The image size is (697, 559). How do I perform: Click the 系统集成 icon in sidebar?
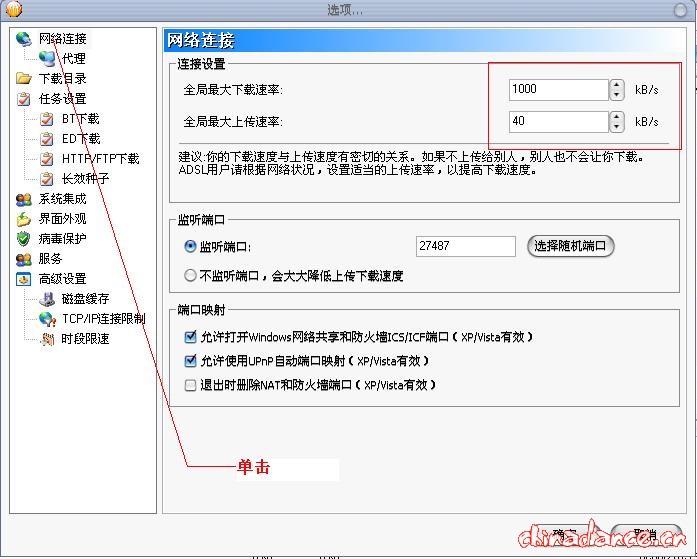tap(23, 199)
